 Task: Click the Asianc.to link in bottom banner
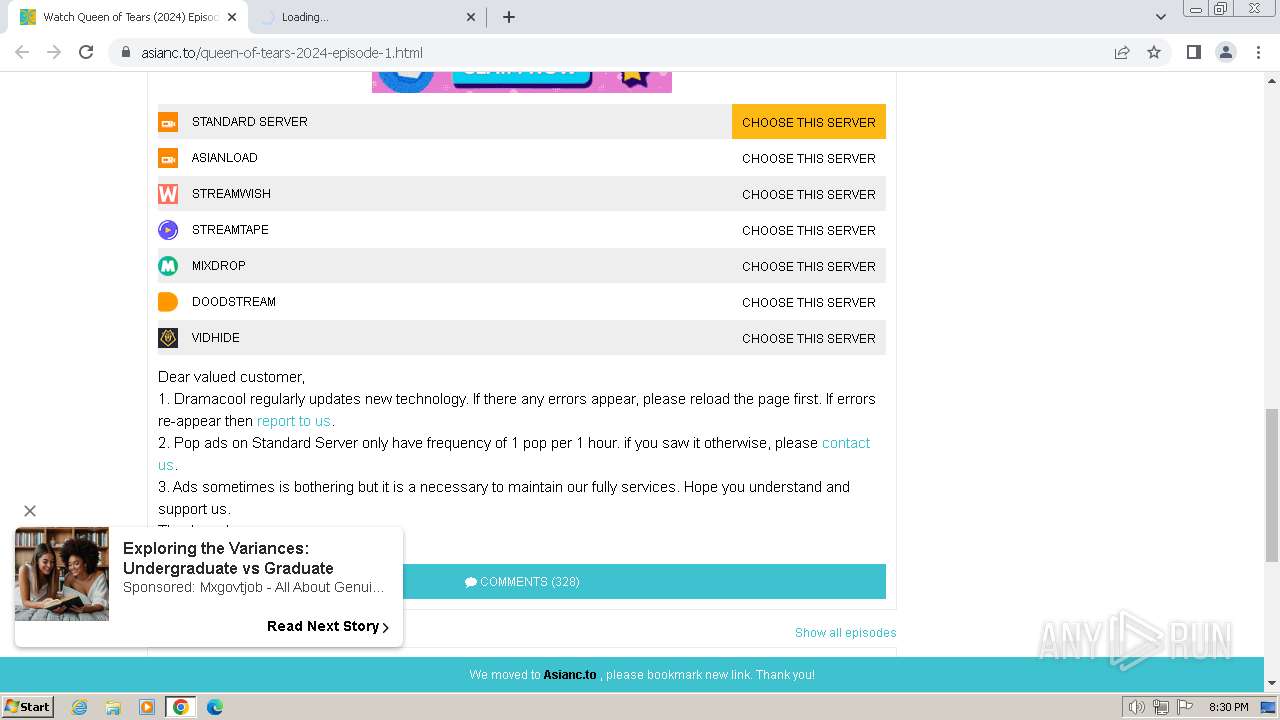[x=570, y=675]
